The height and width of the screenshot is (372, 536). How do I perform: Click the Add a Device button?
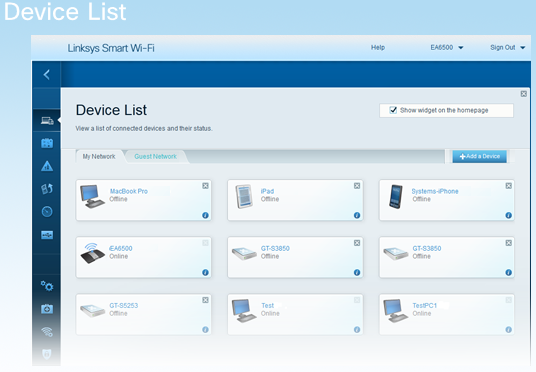click(480, 156)
